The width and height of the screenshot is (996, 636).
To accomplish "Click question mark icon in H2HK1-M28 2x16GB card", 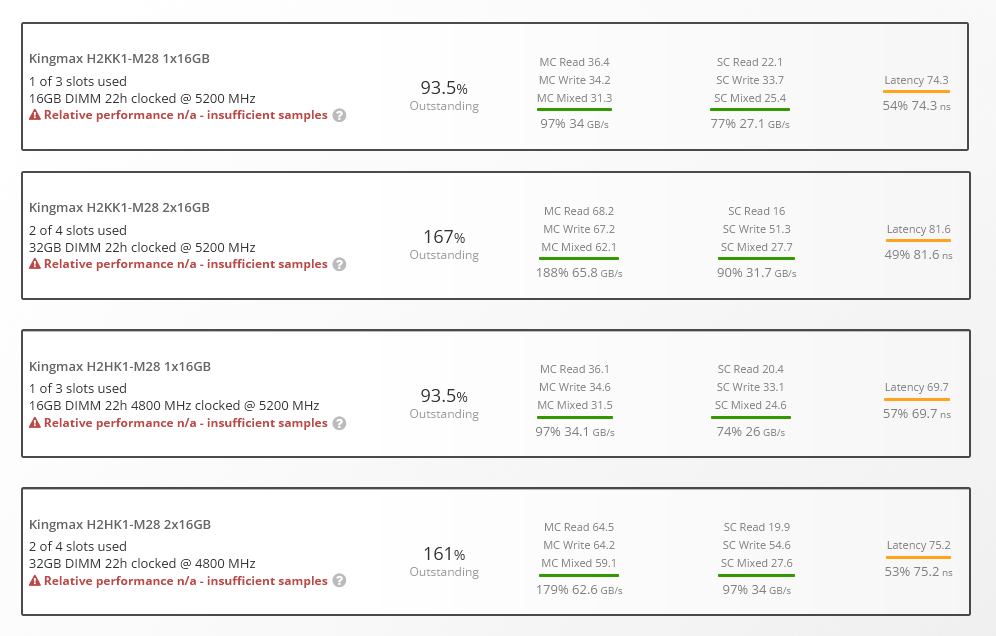I will coord(339,581).
